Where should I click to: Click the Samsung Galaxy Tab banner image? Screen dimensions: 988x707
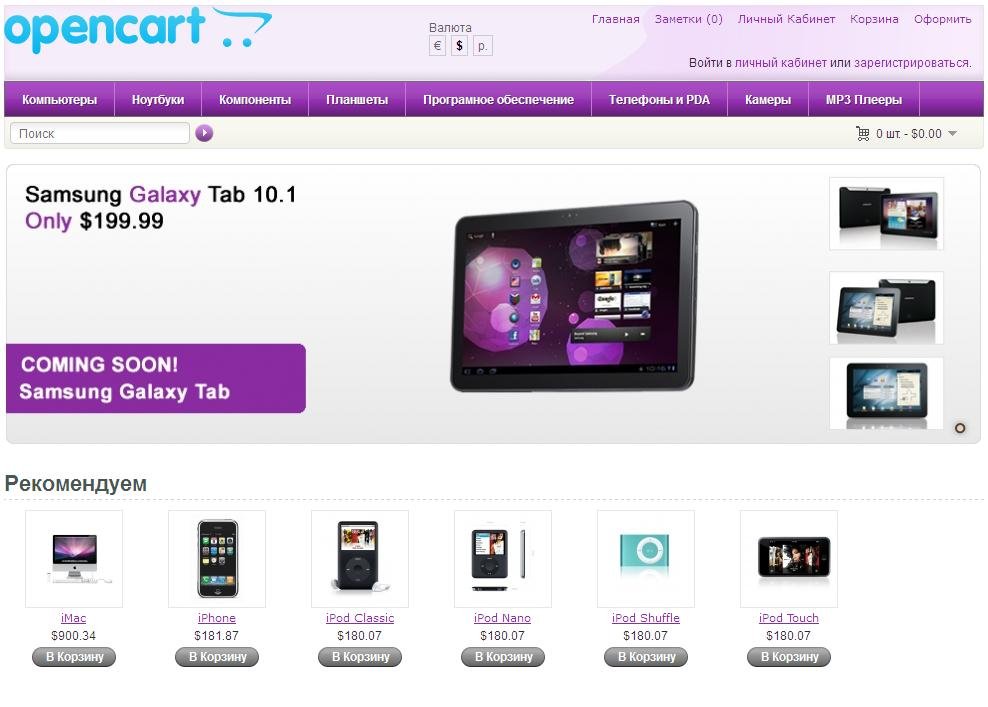574,296
